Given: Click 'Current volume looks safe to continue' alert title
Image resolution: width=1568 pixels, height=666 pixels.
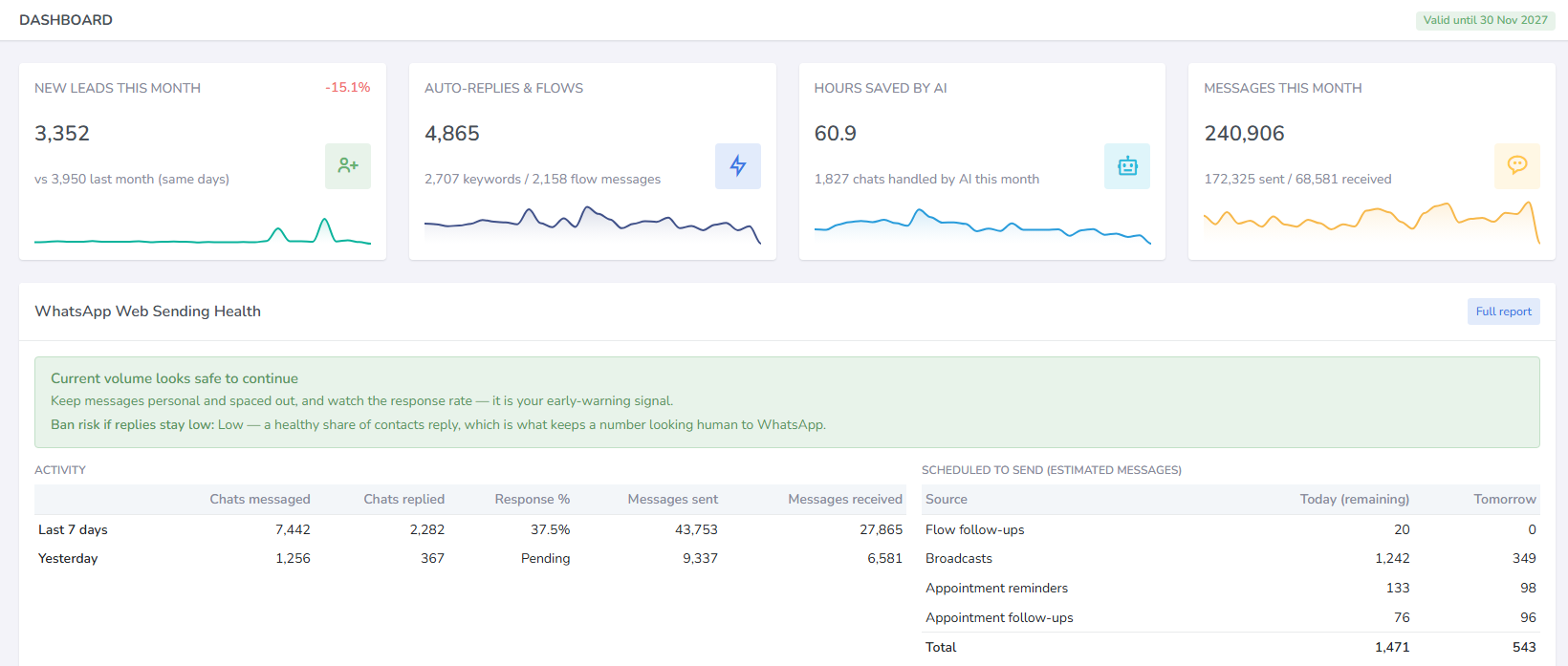Looking at the screenshot, I should coord(174,378).
